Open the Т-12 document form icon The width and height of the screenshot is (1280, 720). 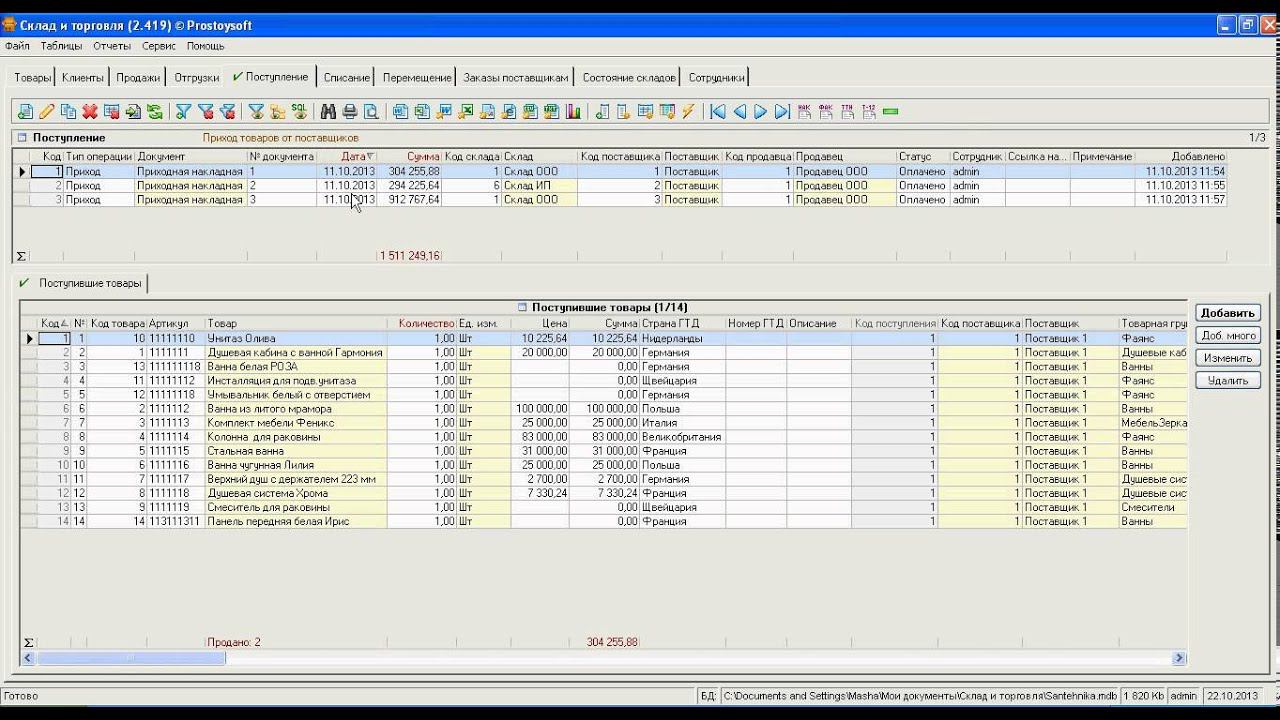(869, 112)
